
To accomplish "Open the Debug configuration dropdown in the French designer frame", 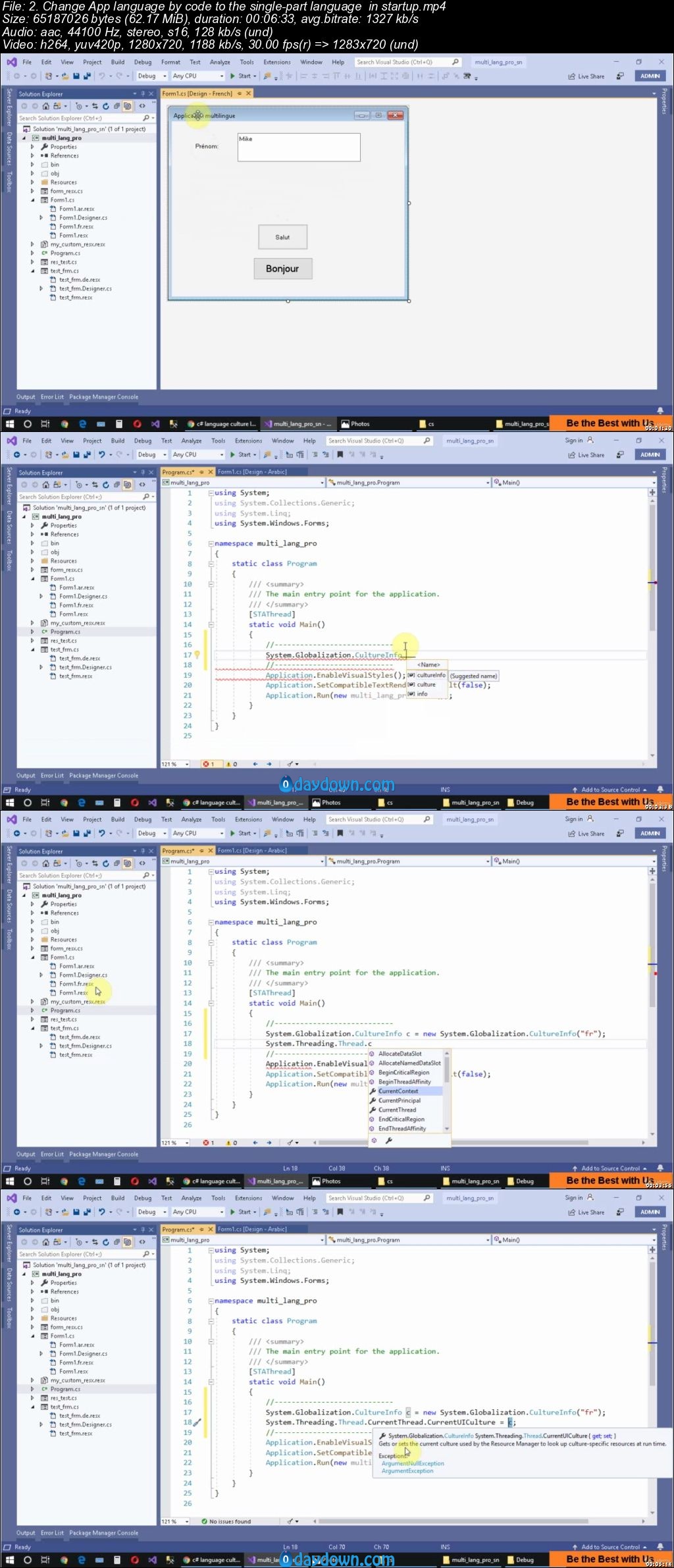I will 151,76.
